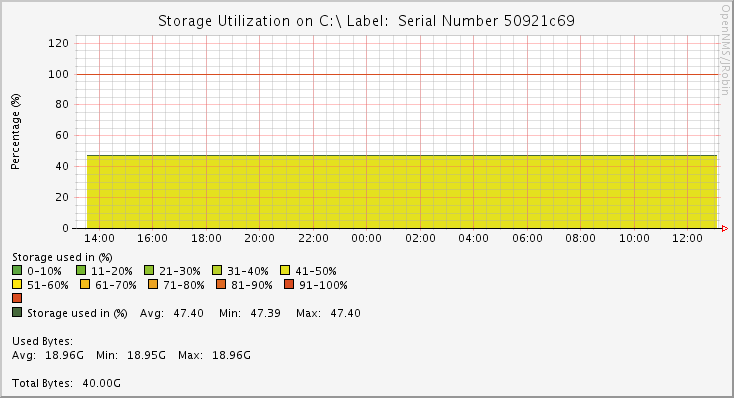This screenshot has width=734, height=398.
Task: Click the 31-40% legend color swatch
Action: click(217, 270)
